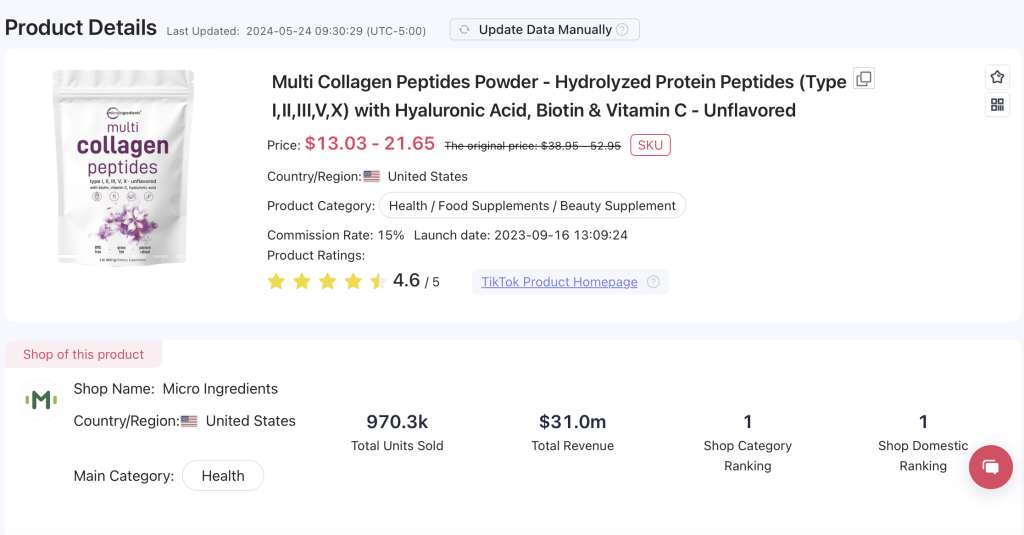The height and width of the screenshot is (535, 1024).
Task: Click the product star rating bar
Action: pyautogui.click(x=326, y=282)
